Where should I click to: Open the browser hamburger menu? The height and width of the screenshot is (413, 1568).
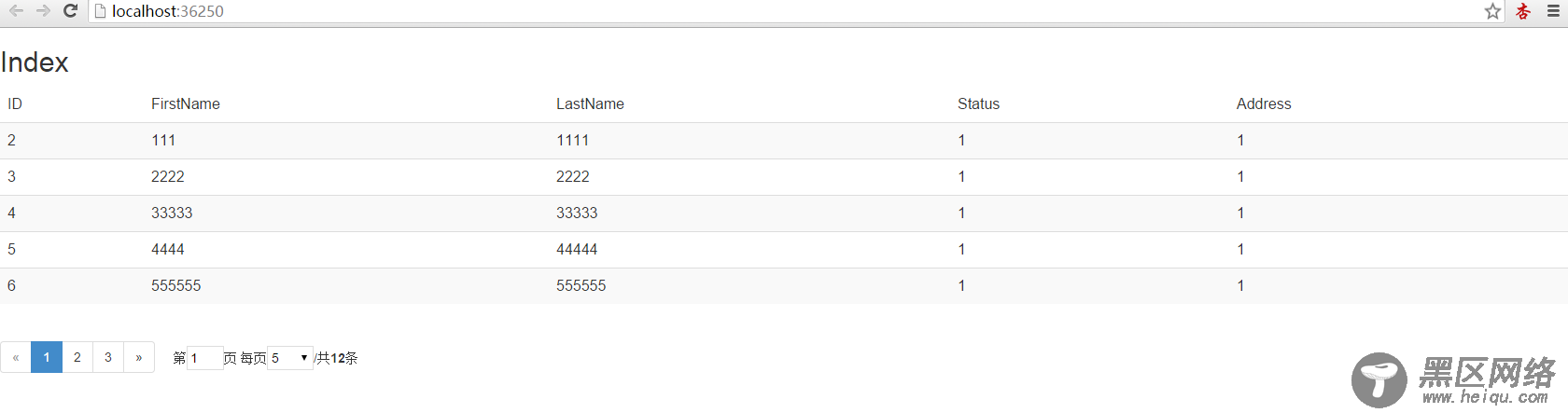(1553, 11)
